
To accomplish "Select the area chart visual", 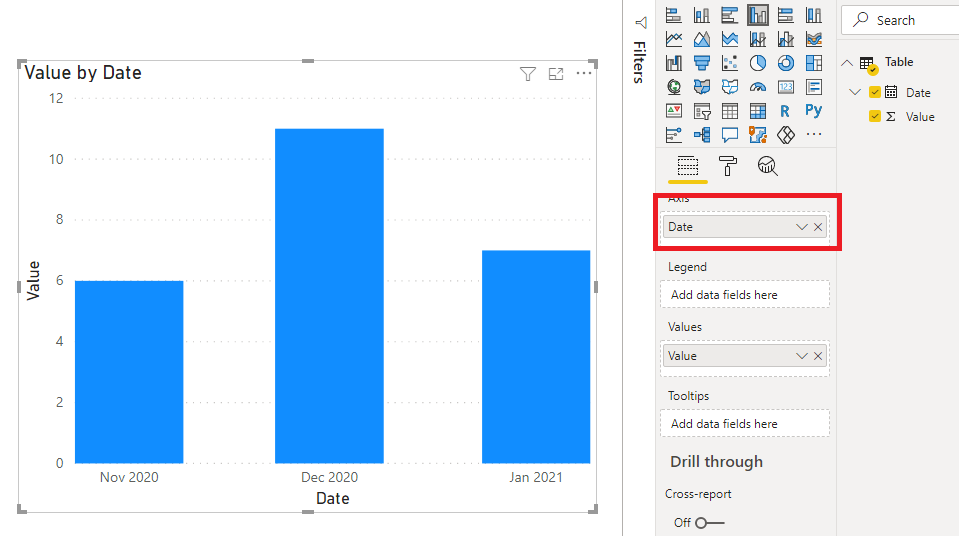I will pos(702,39).
